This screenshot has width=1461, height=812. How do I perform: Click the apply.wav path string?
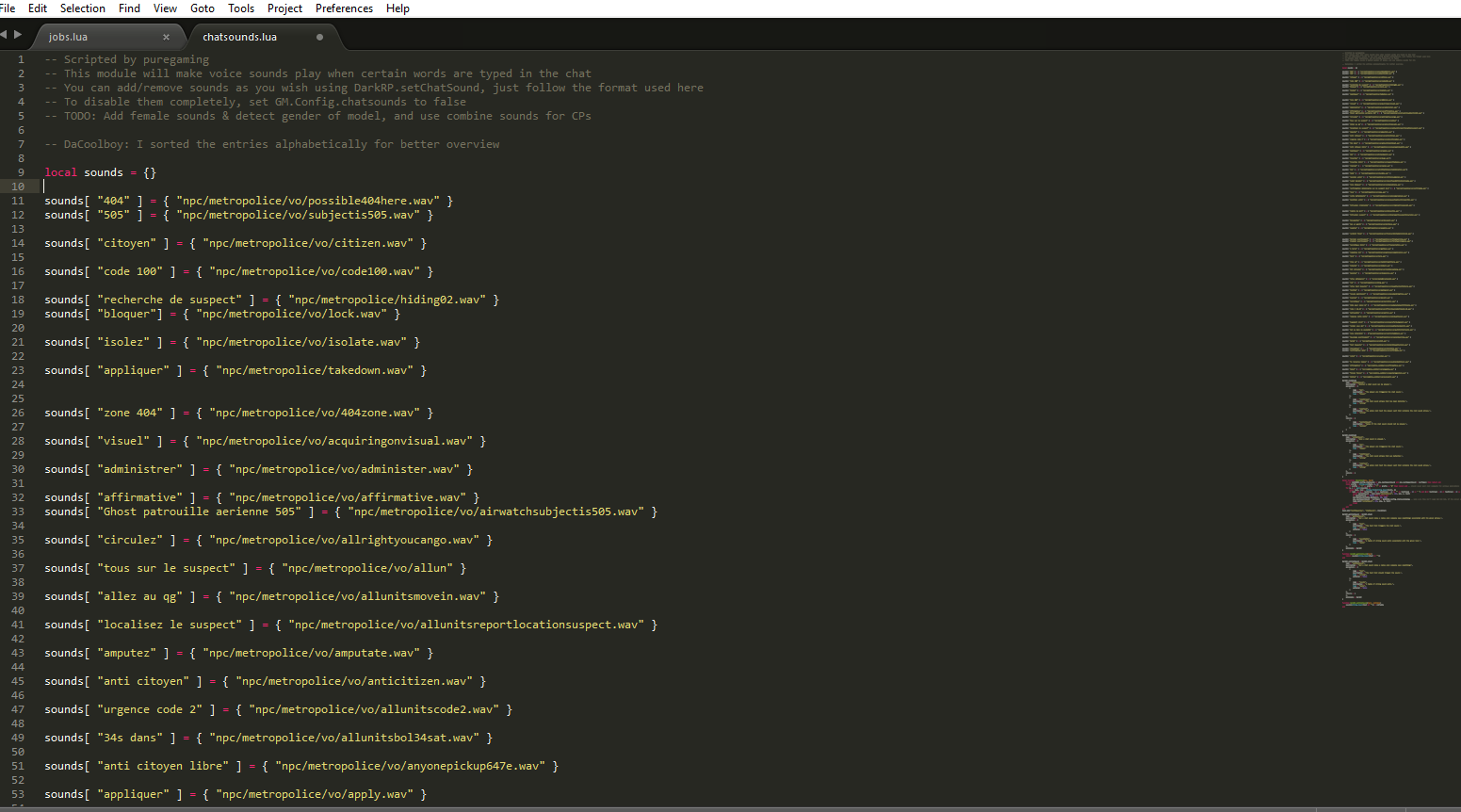(315, 794)
